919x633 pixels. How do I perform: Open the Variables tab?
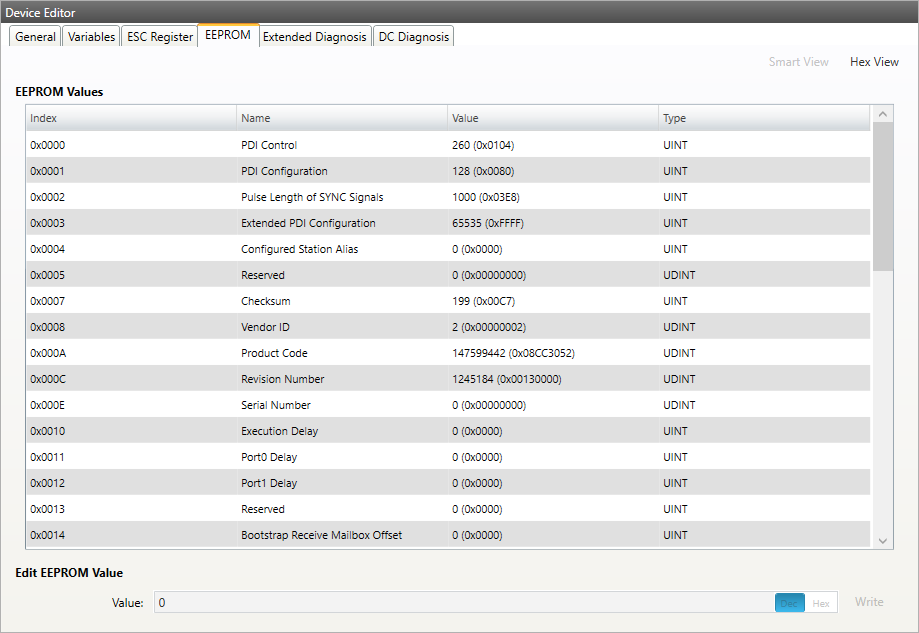tap(91, 37)
